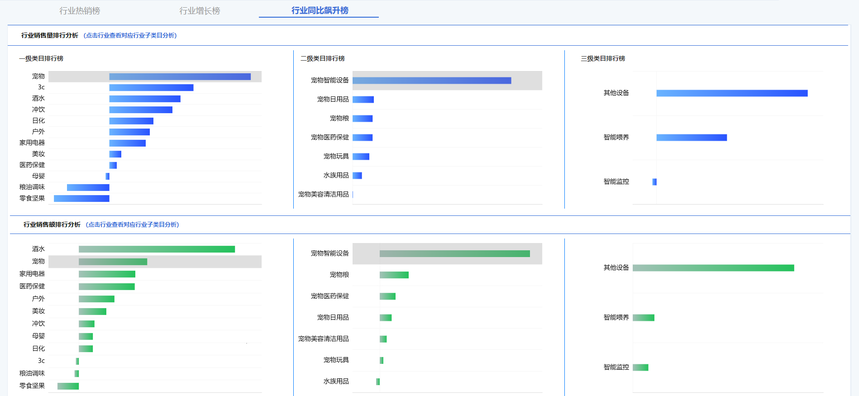This screenshot has width=859, height=396.
Task: Click blue 宠物智能设备 bar in second-level chart
Action: (x=432, y=81)
